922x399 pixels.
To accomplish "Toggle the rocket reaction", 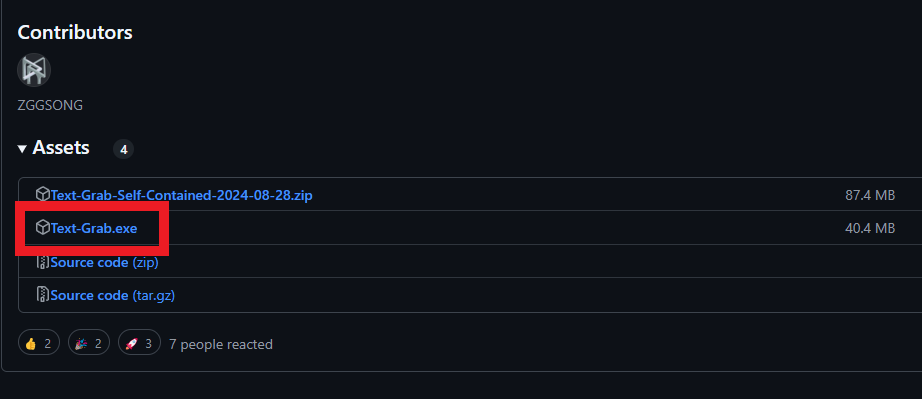I will [x=139, y=343].
